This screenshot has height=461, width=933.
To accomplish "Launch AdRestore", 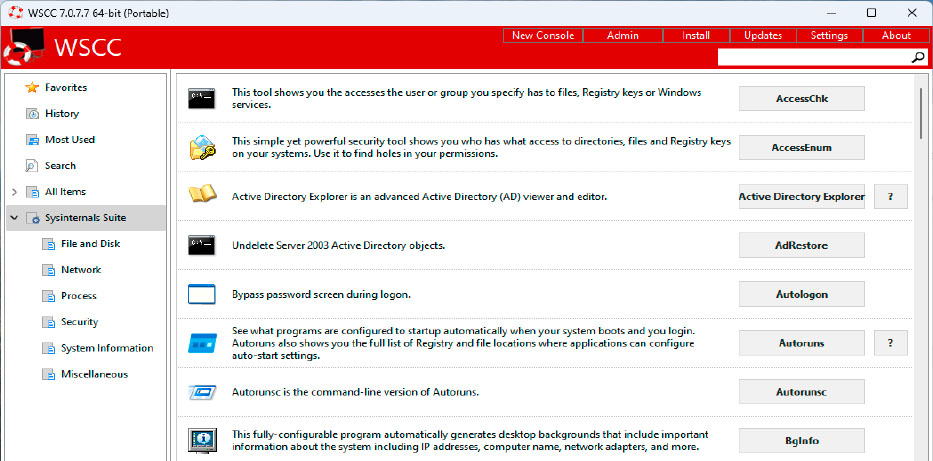I will 801,245.
